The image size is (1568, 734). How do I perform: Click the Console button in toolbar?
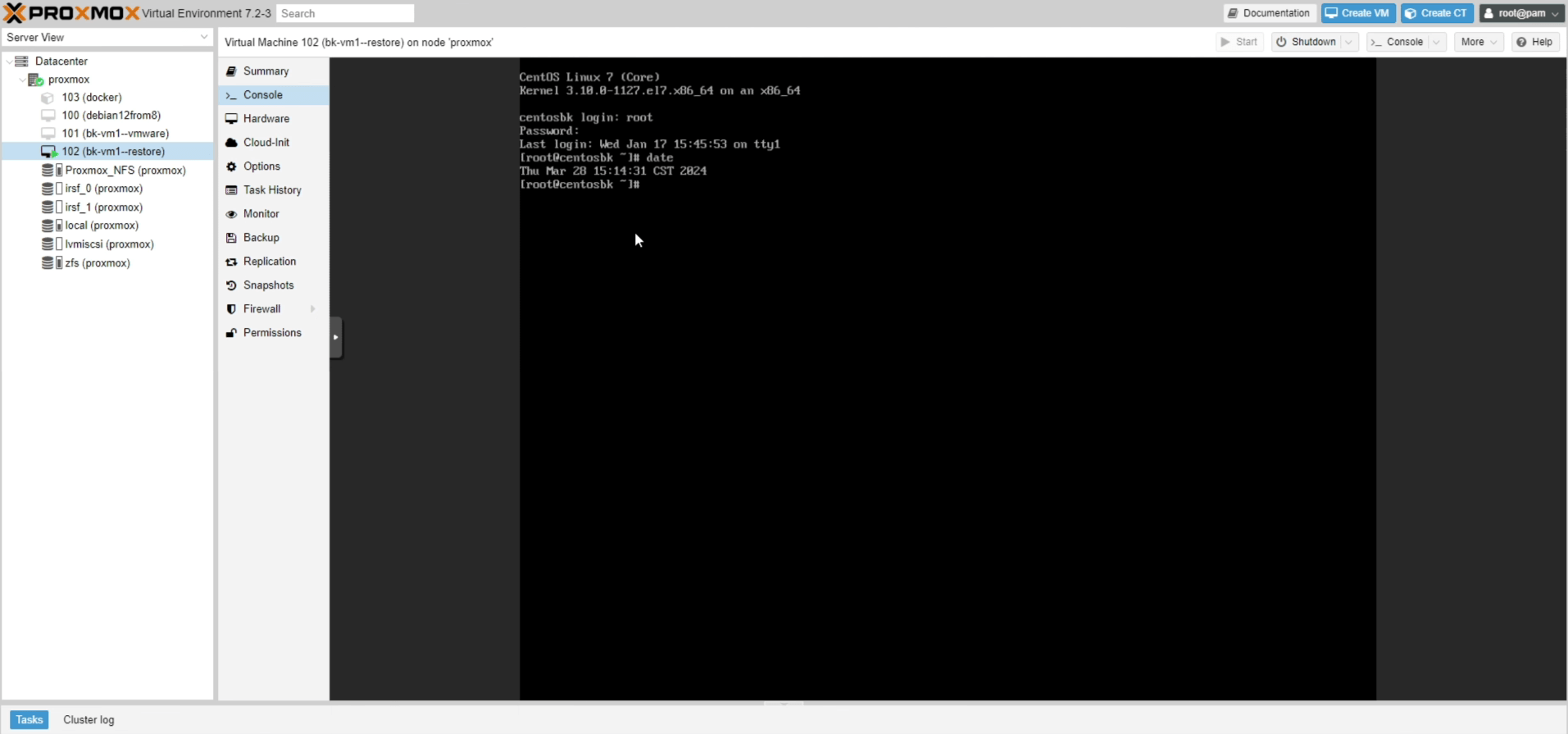coord(1398,42)
